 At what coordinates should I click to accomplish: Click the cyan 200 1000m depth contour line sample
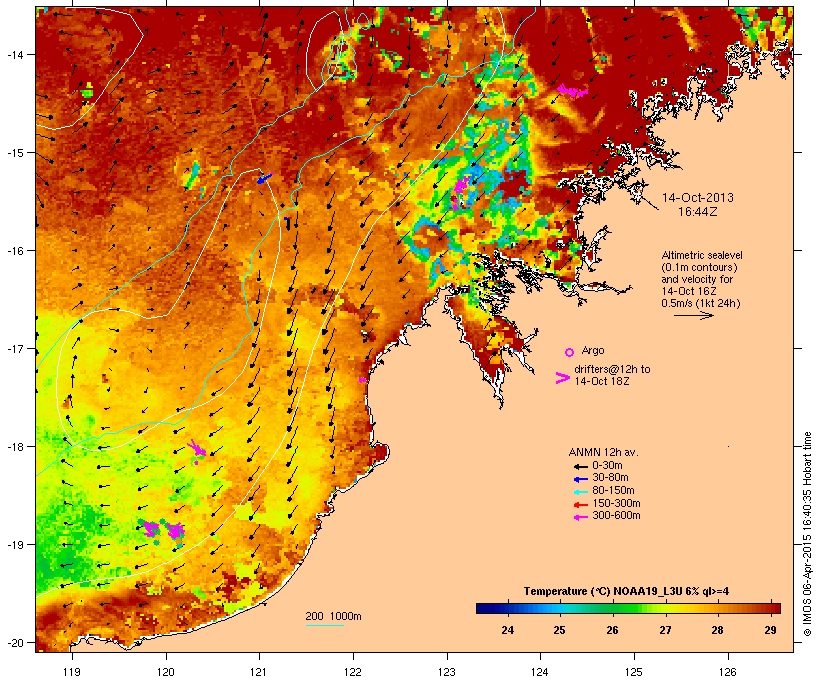click(324, 625)
